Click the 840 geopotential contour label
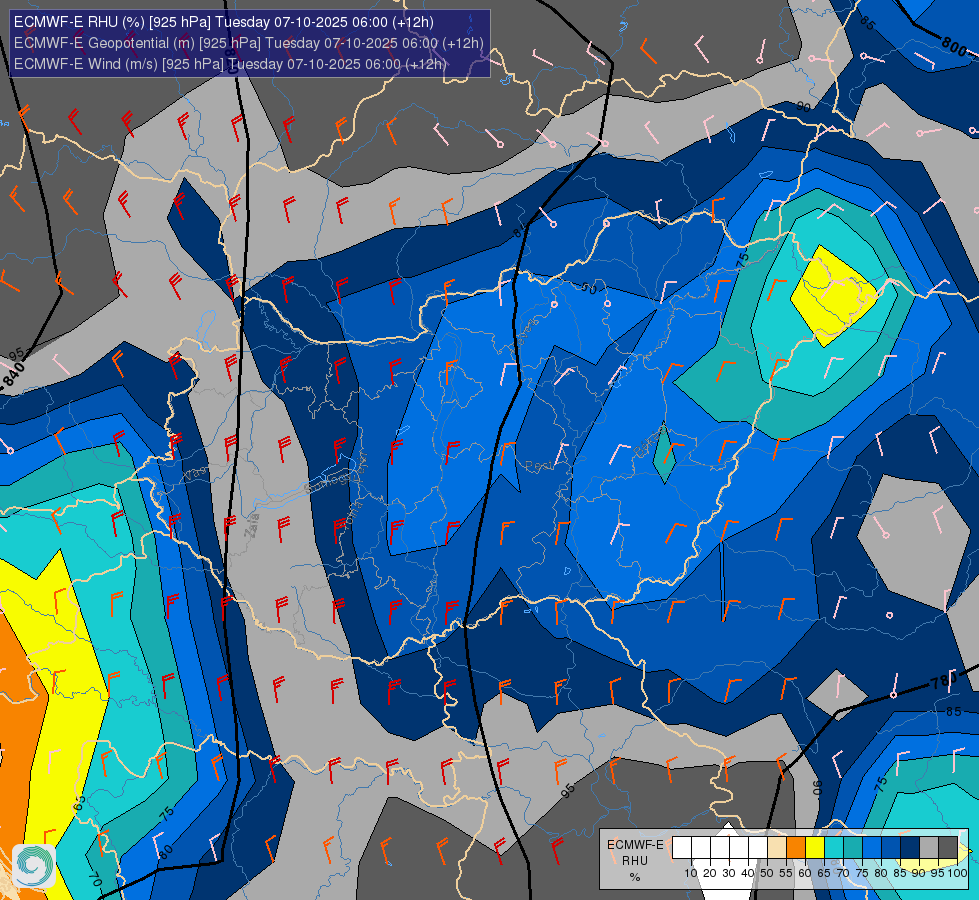The image size is (979, 900). [12, 376]
